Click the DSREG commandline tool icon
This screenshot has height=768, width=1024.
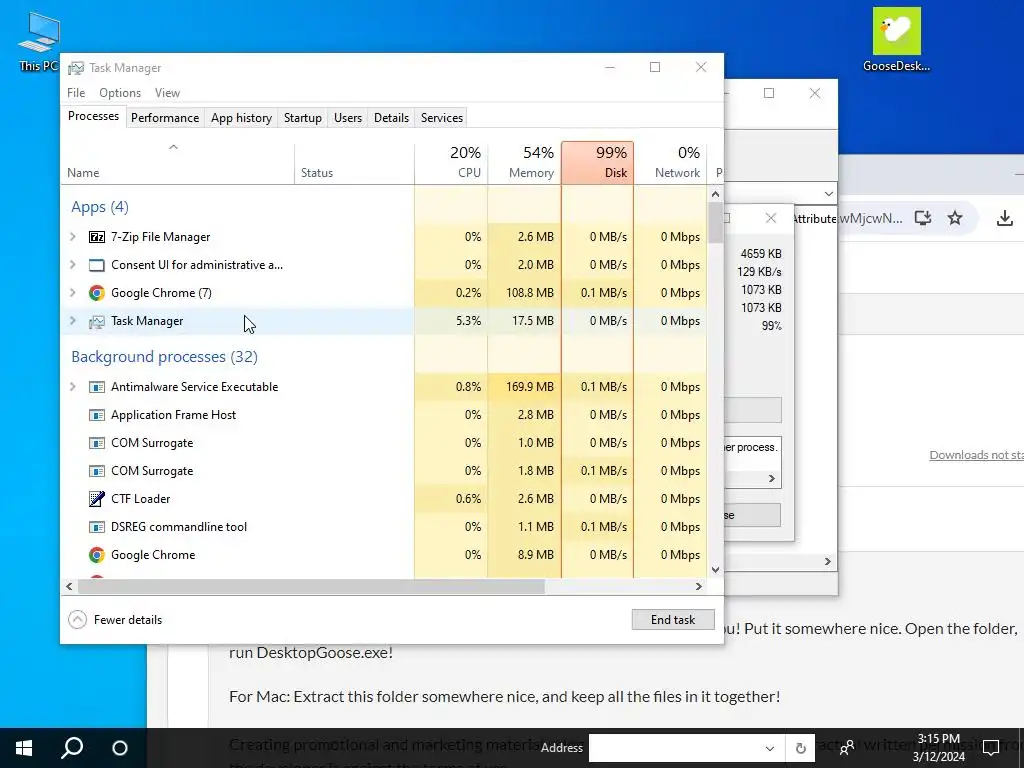[x=97, y=527]
